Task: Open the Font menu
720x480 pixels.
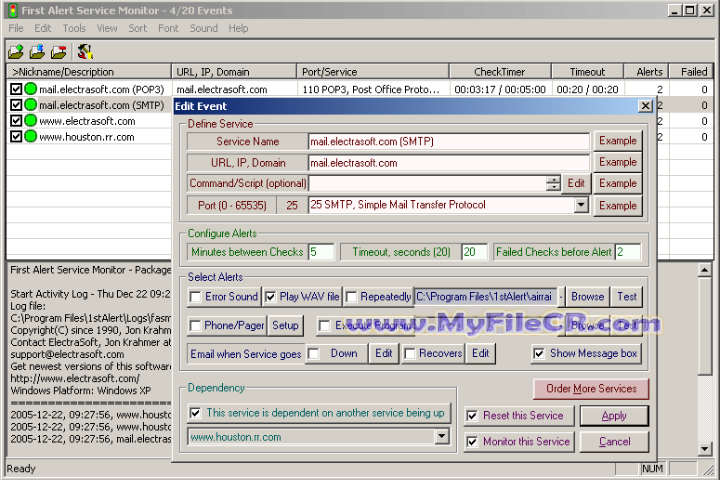Action: [x=168, y=28]
